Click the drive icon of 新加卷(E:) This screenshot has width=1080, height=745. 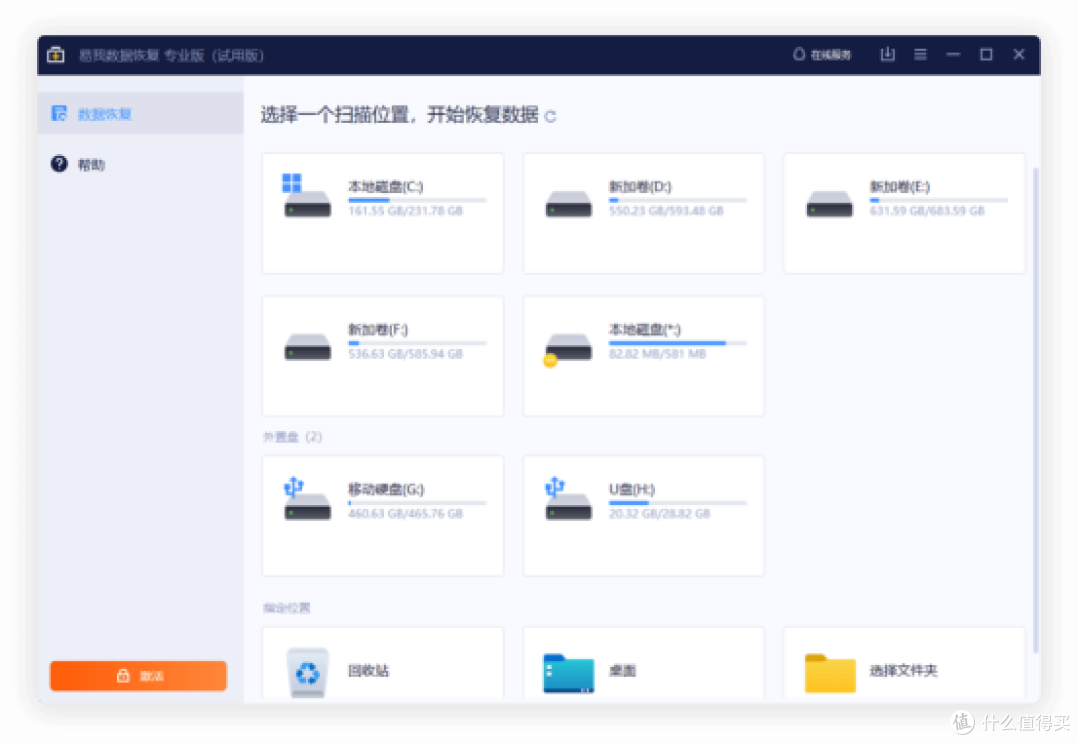point(829,204)
